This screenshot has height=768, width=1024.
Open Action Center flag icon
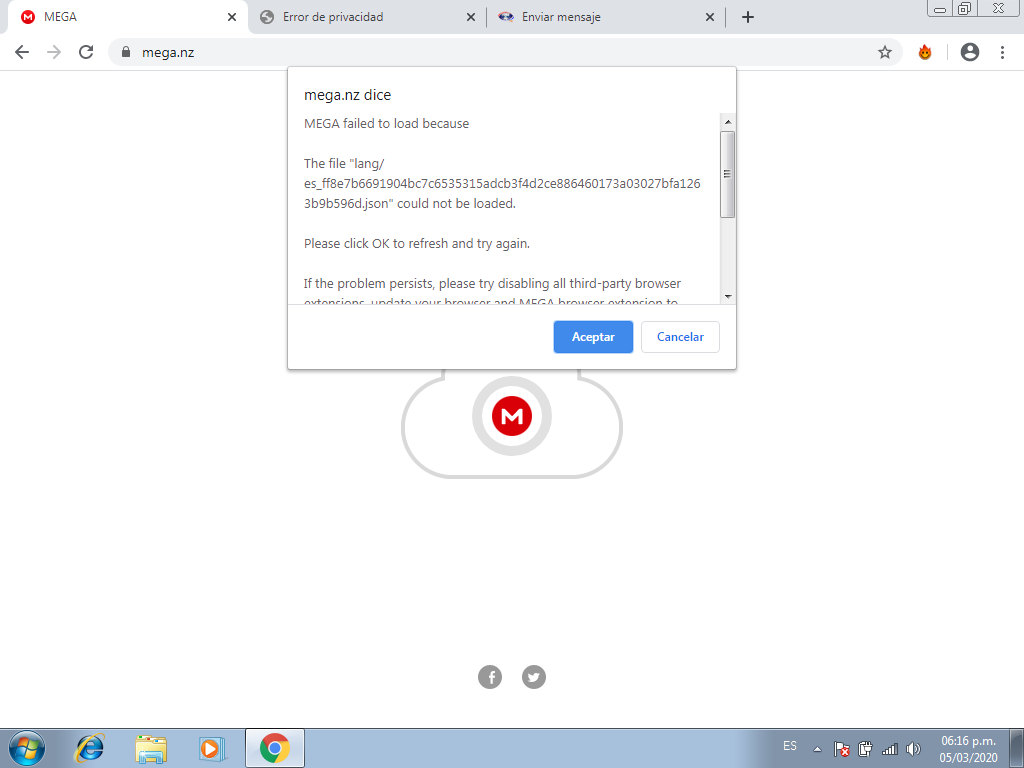[x=842, y=749]
